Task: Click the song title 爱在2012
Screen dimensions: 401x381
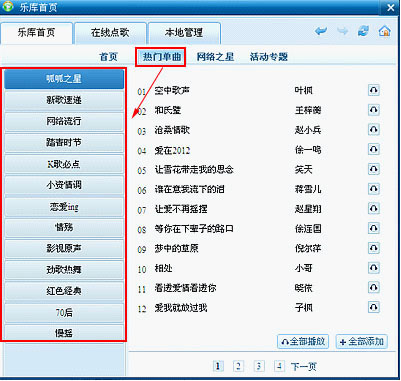Action: (x=172, y=150)
